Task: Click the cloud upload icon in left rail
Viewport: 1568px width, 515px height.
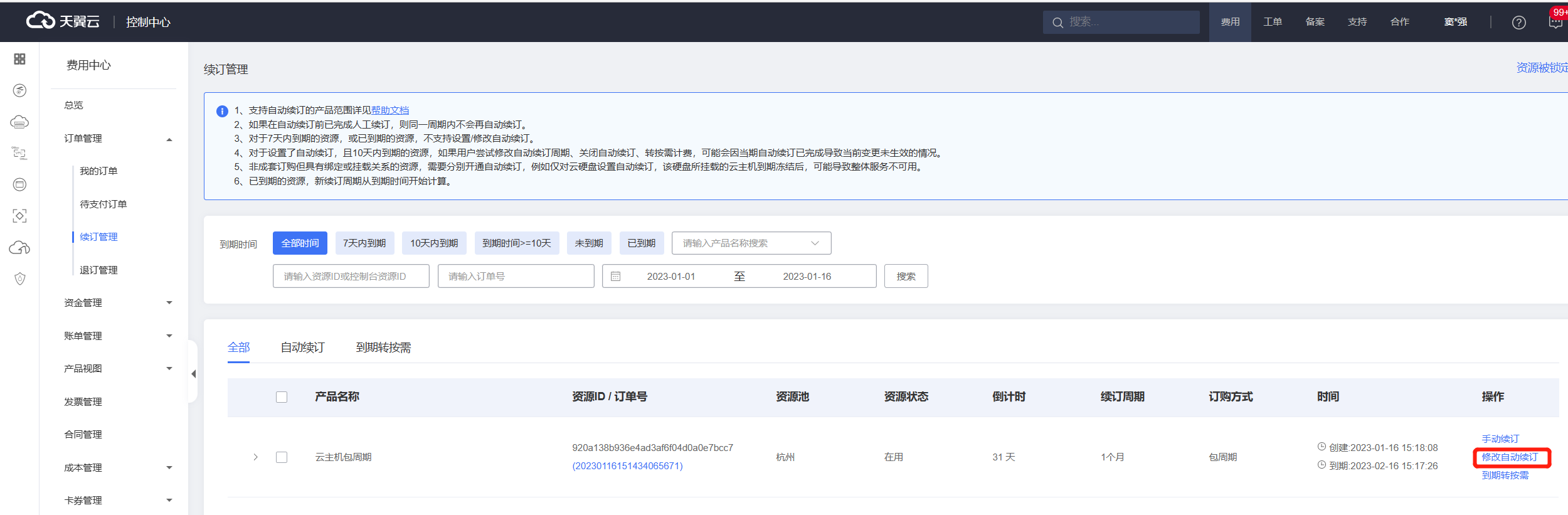Action: point(19,248)
